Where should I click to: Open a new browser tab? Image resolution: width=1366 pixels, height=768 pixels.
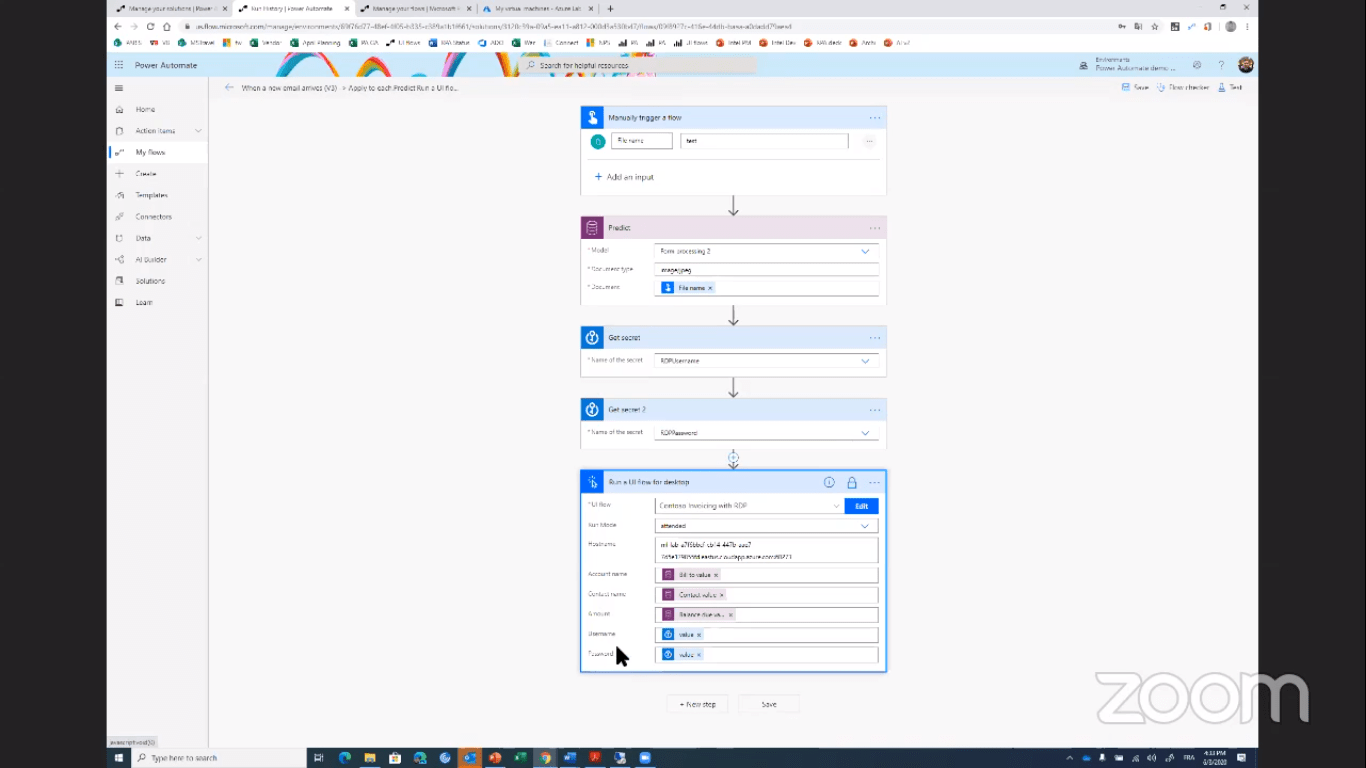click(610, 8)
